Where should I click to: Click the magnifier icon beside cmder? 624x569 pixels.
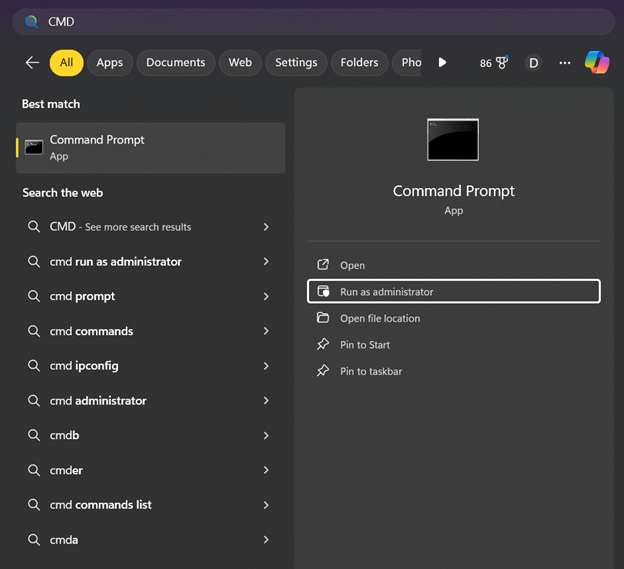[34, 470]
